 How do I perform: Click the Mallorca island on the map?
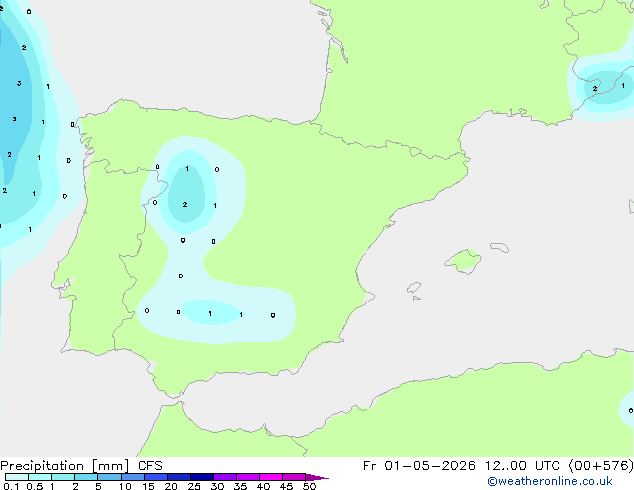(464, 261)
